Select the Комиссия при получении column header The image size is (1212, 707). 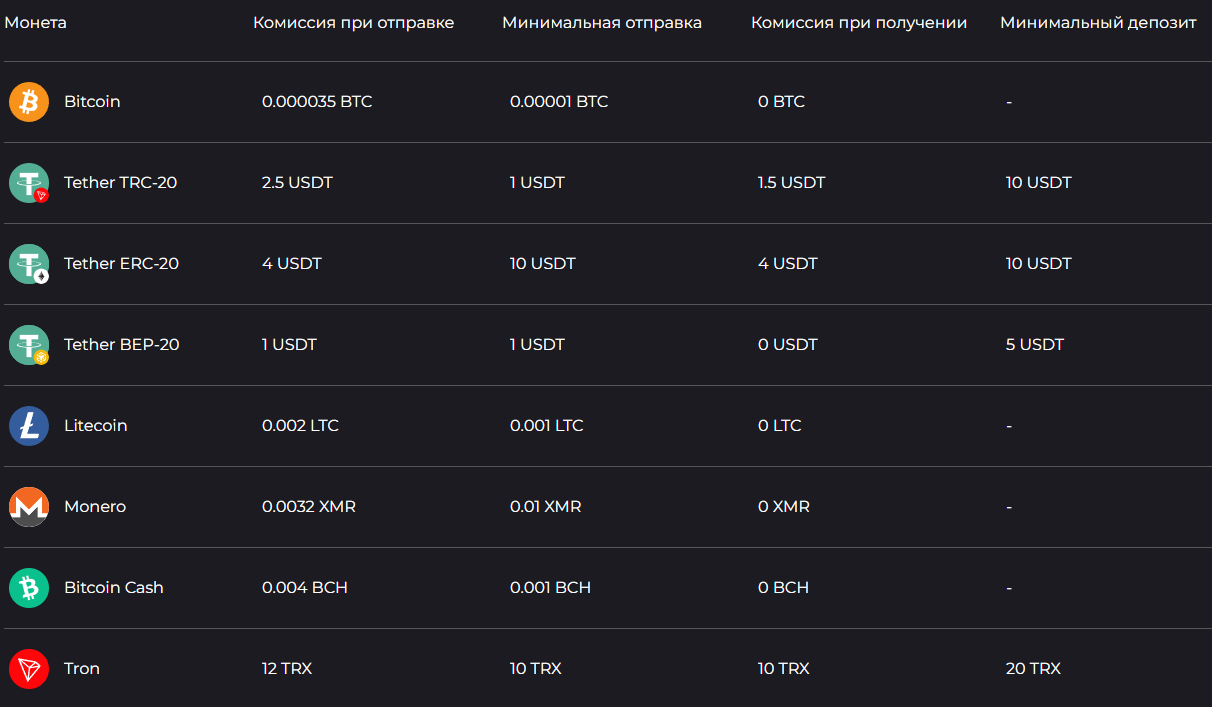tap(859, 23)
